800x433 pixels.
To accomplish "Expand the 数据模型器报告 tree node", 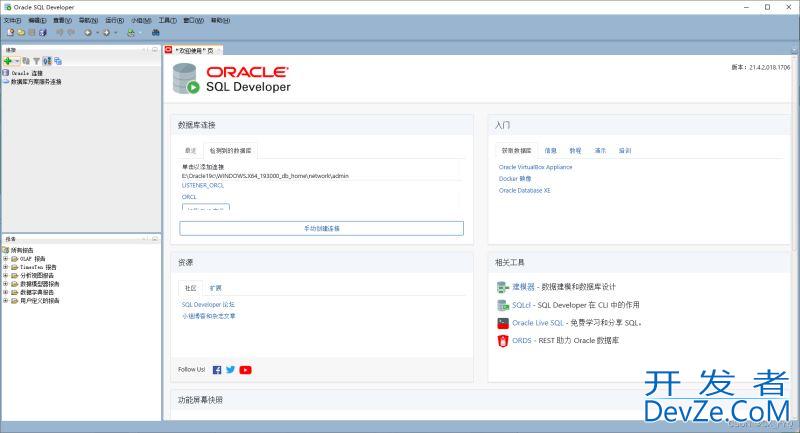I will click(x=6, y=284).
